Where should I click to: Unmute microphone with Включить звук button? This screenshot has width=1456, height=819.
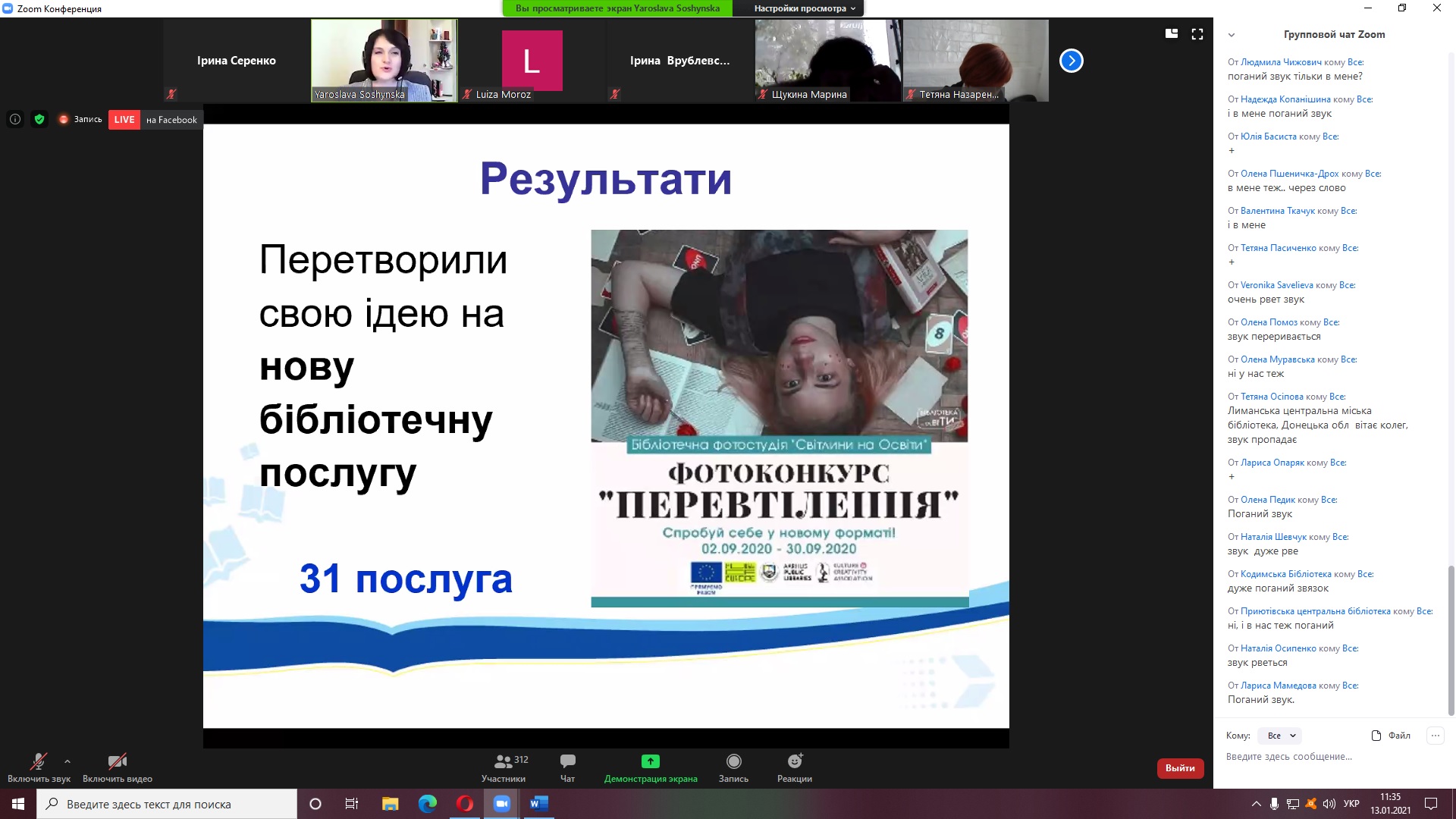[x=39, y=767]
